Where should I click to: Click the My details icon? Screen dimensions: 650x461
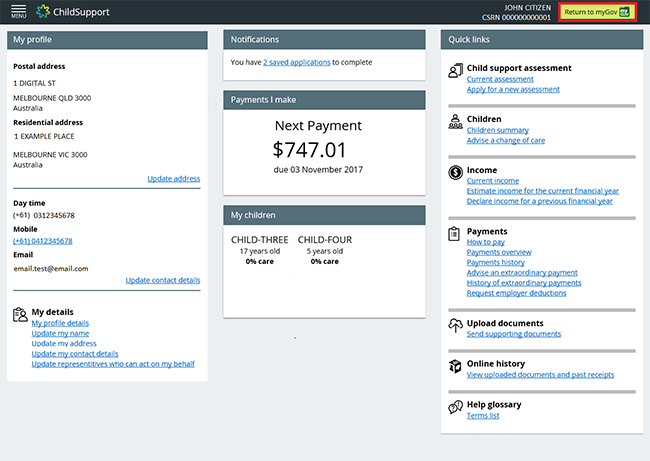(20, 314)
